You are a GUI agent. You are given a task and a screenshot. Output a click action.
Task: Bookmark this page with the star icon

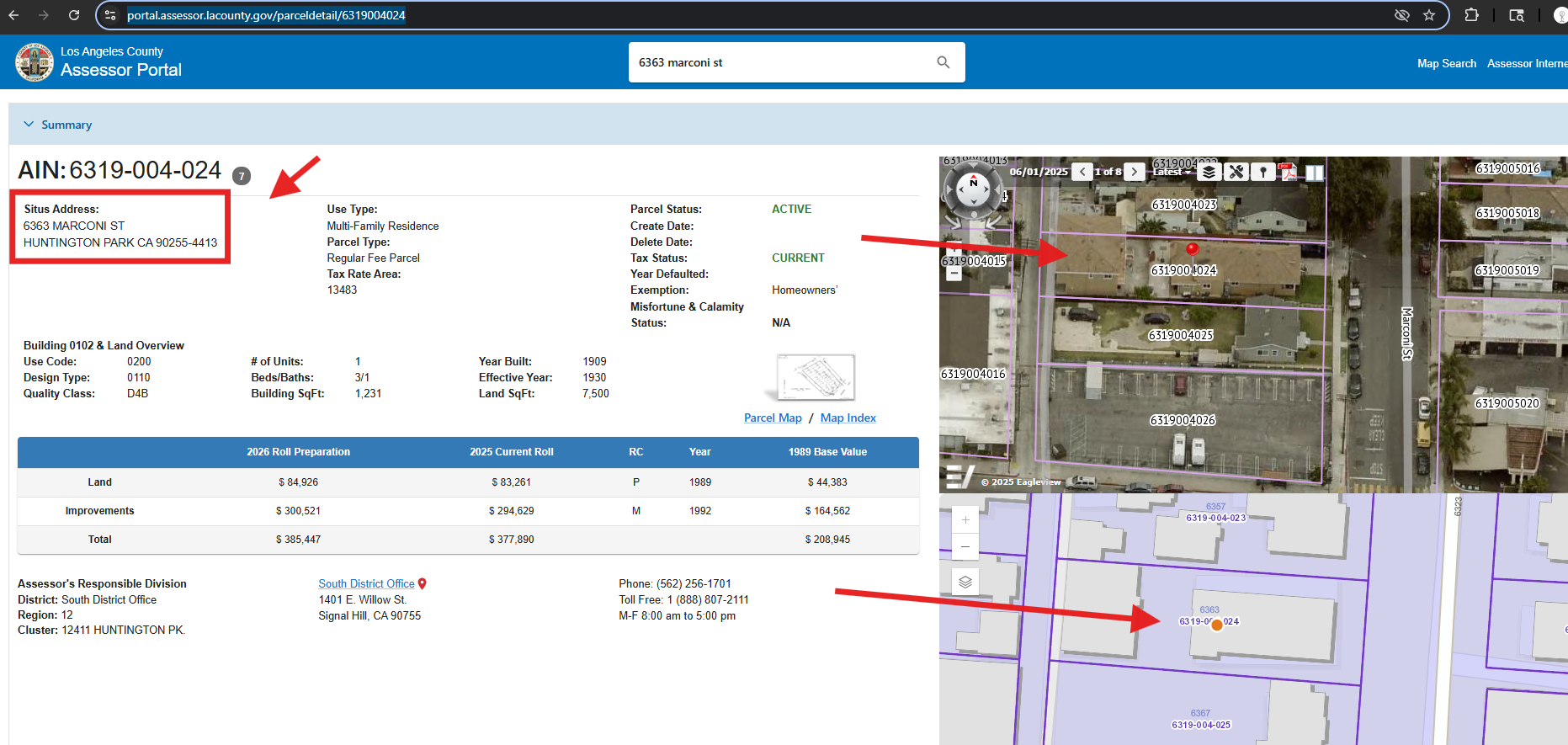point(1429,15)
